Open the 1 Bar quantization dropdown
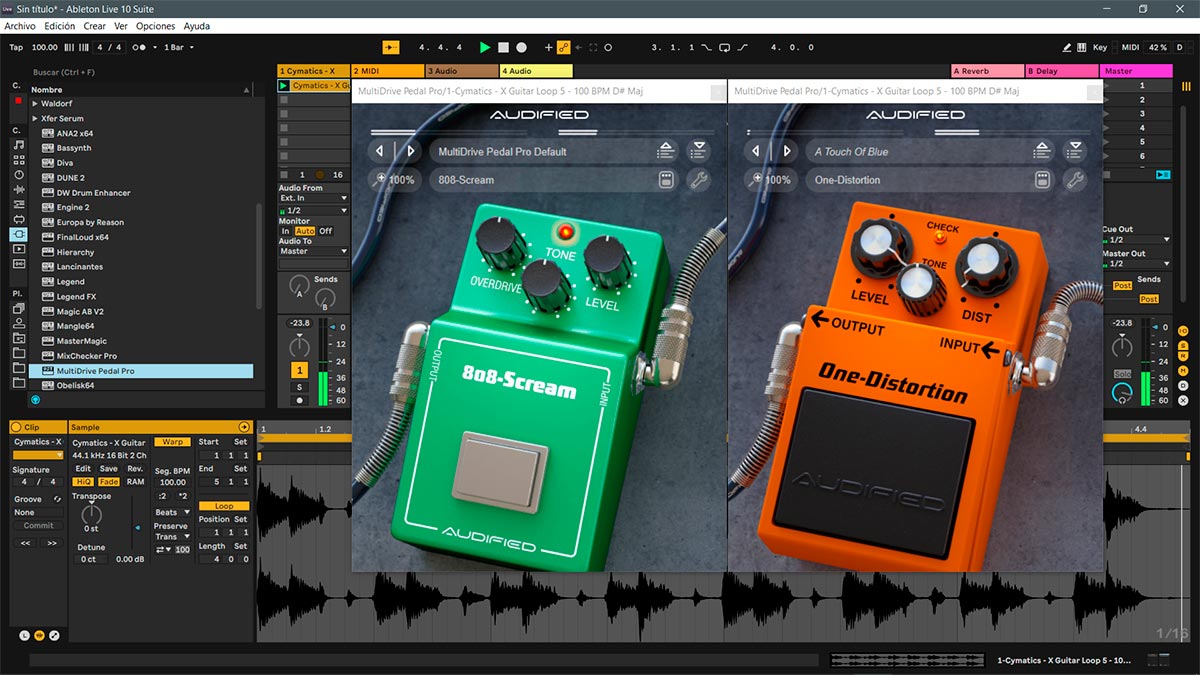The width and height of the screenshot is (1200, 675). (179, 47)
